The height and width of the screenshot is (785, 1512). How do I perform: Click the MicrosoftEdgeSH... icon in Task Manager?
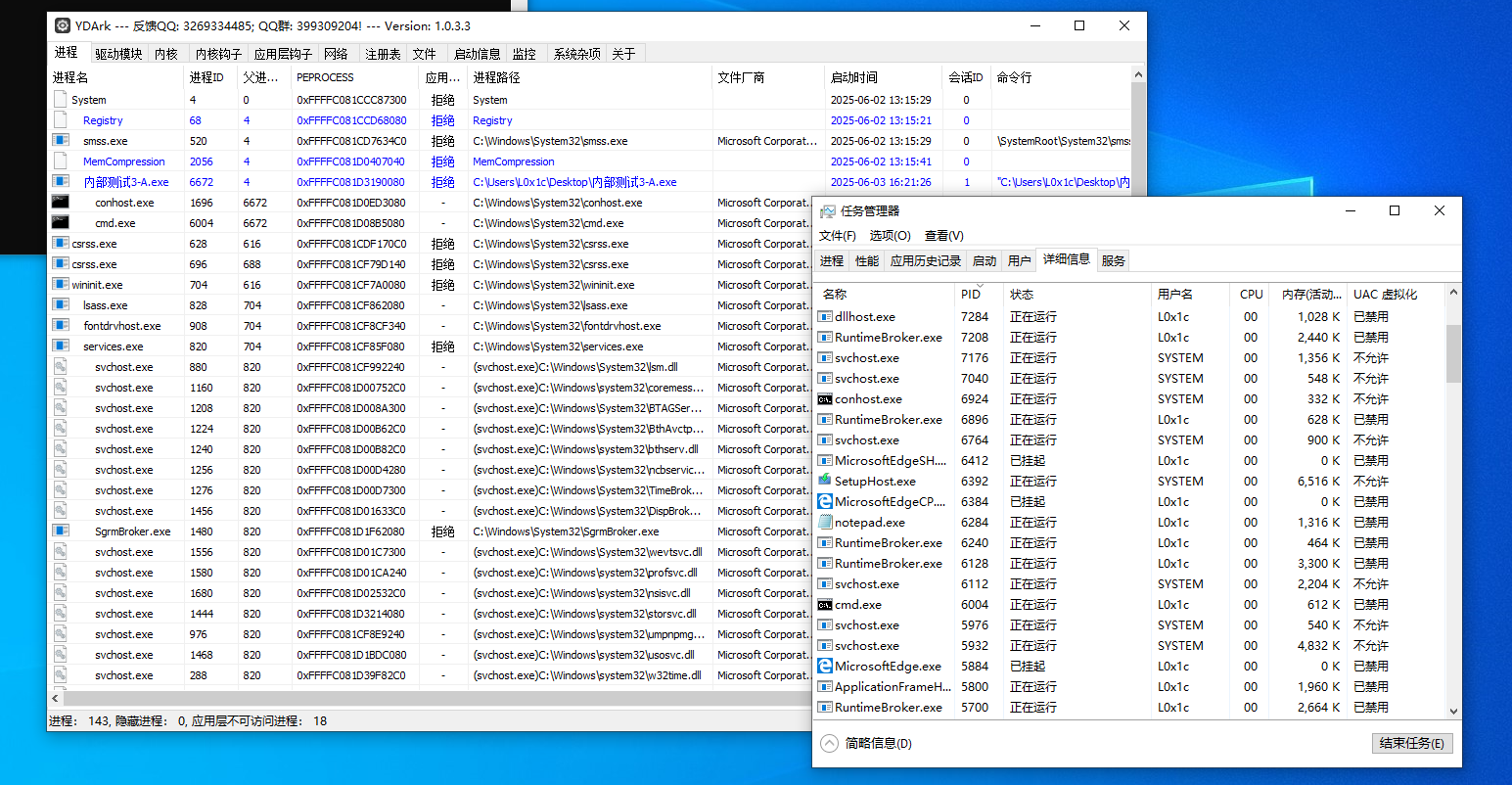[x=825, y=460]
